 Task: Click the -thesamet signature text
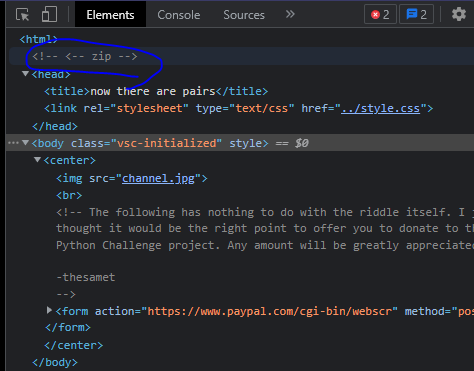86,277
